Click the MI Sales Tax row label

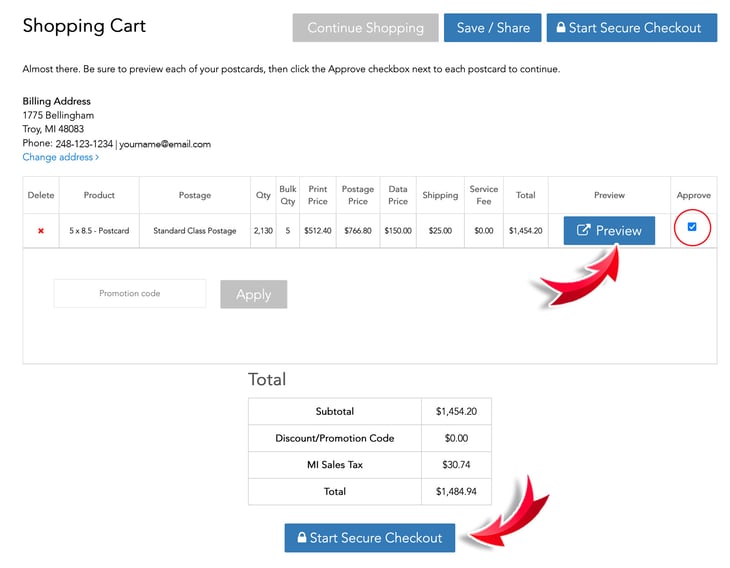334,465
